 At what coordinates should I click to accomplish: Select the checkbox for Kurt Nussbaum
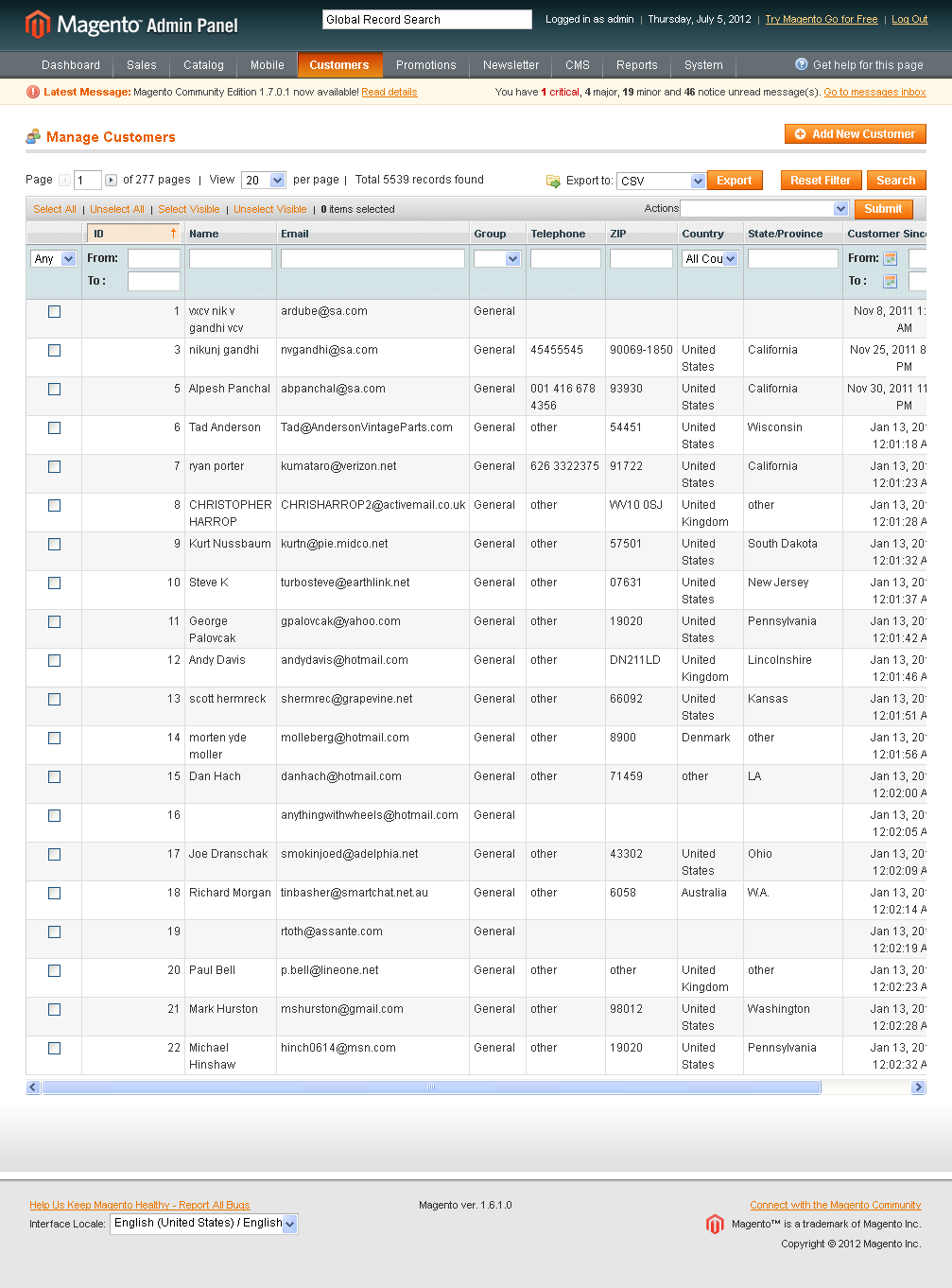[x=54, y=544]
